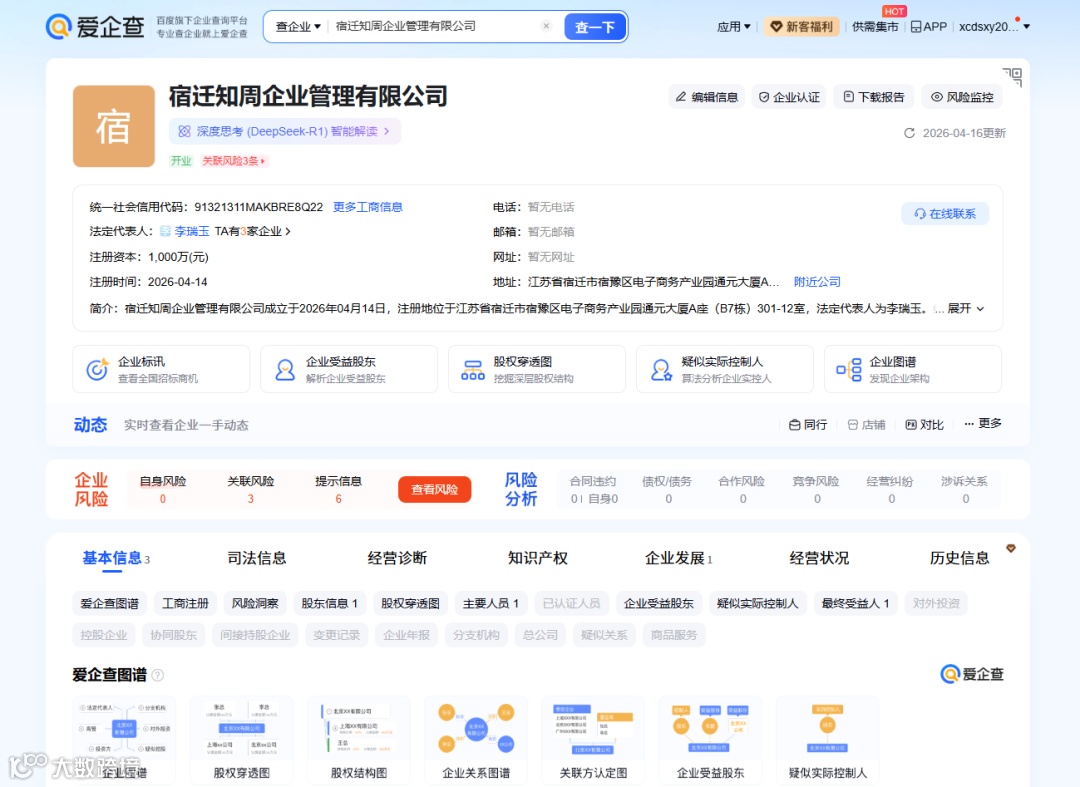Click the orange 宿 company avatar
Viewport: 1080px width, 787px height.
pos(114,126)
